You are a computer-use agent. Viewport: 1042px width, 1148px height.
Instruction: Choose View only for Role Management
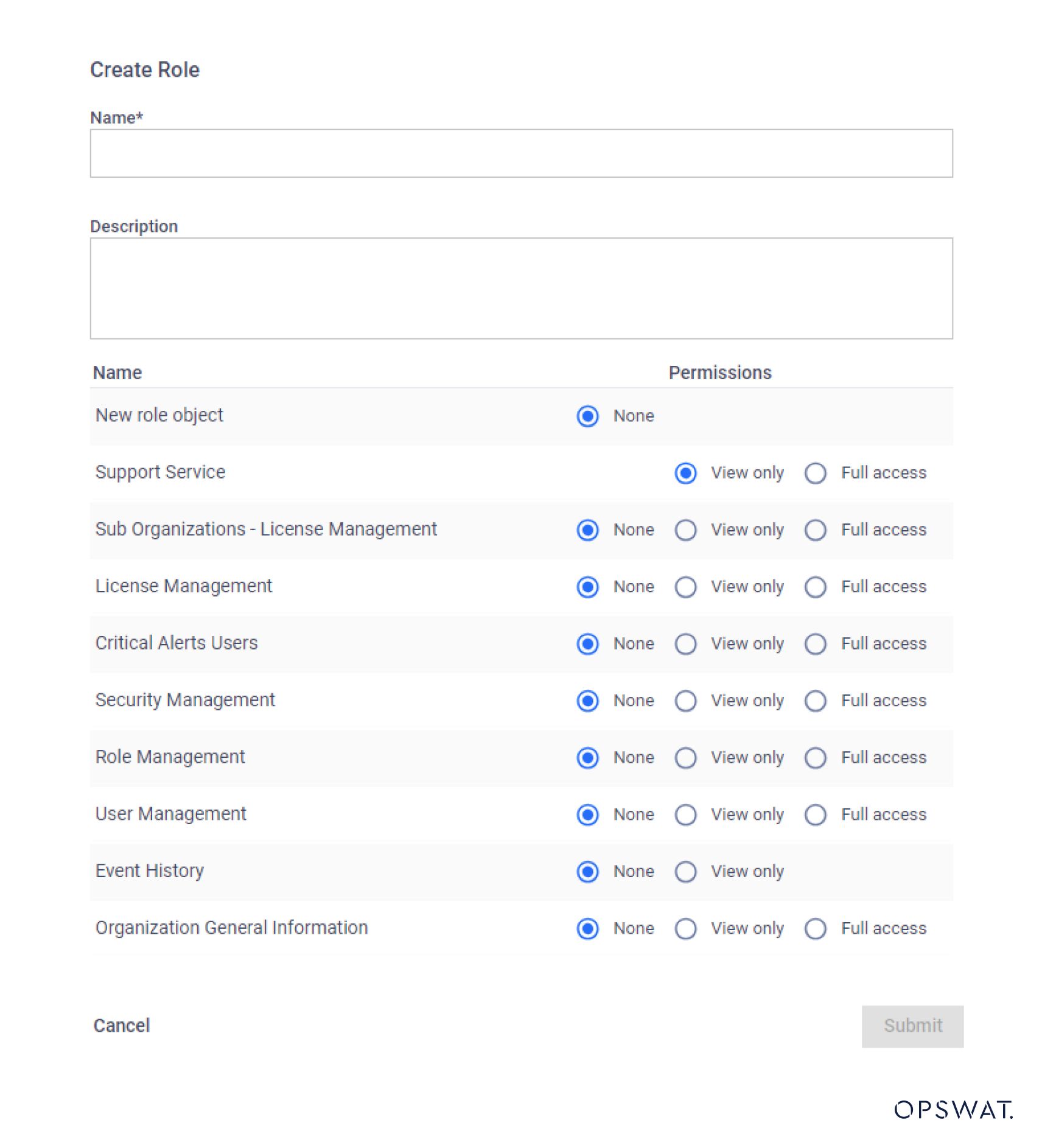coord(685,758)
